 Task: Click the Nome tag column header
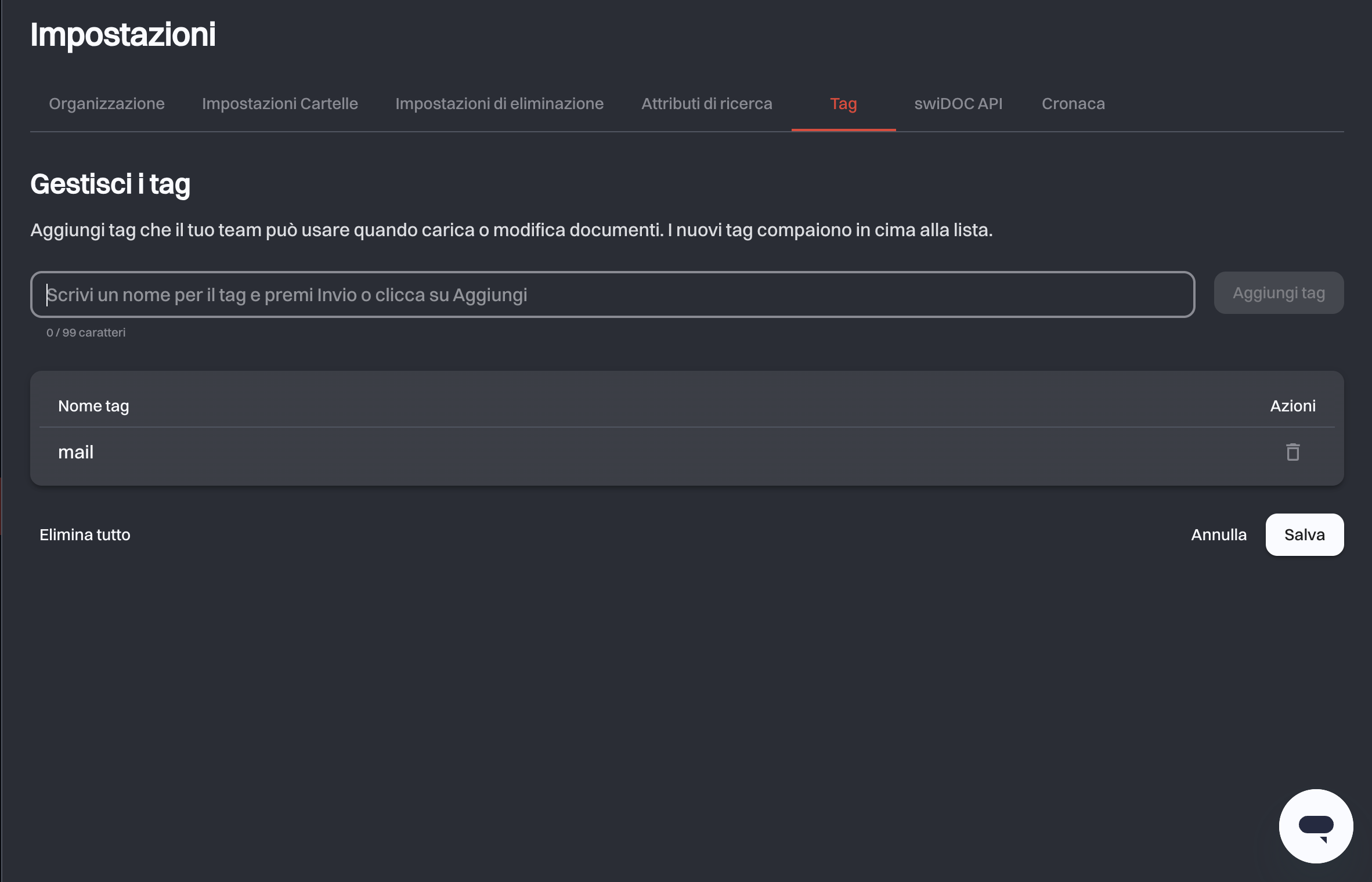(x=93, y=406)
